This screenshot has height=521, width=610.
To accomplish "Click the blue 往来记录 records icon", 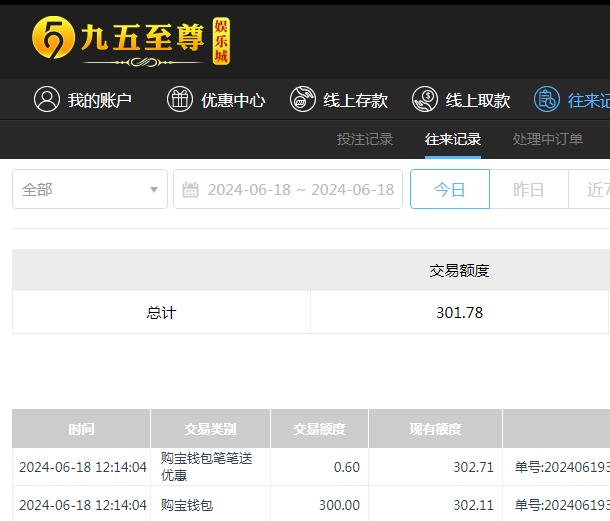I will tap(547, 99).
